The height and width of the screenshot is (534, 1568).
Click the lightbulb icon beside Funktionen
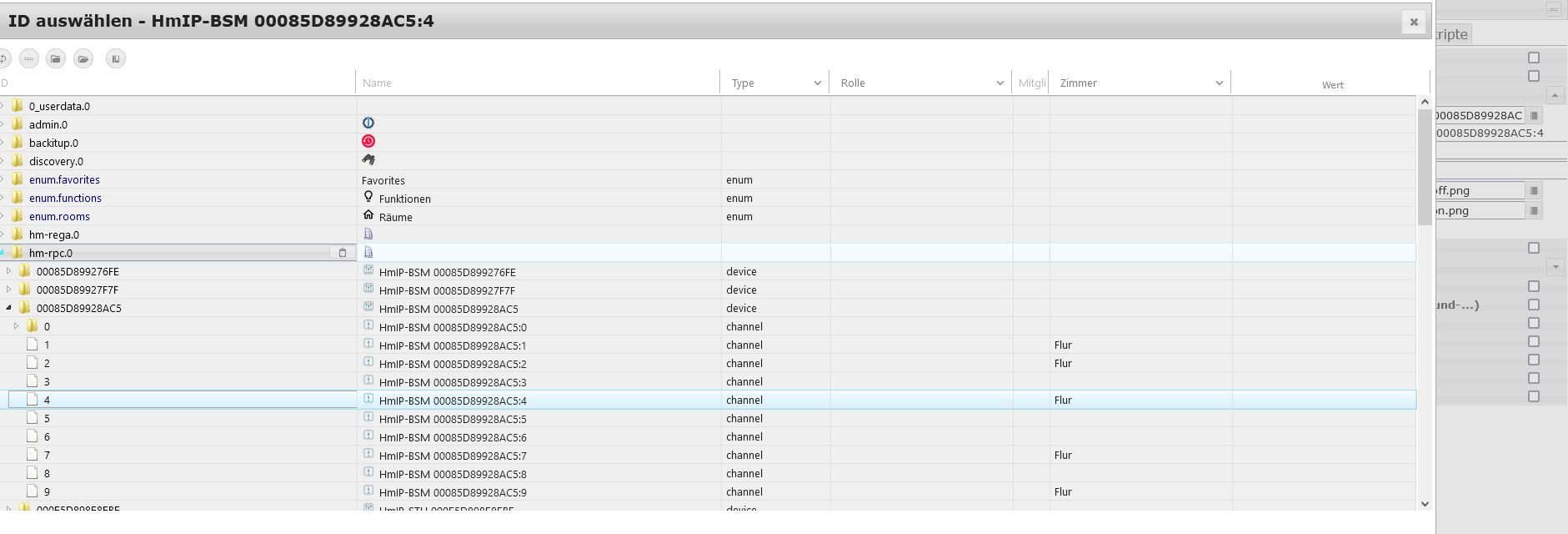(x=368, y=197)
